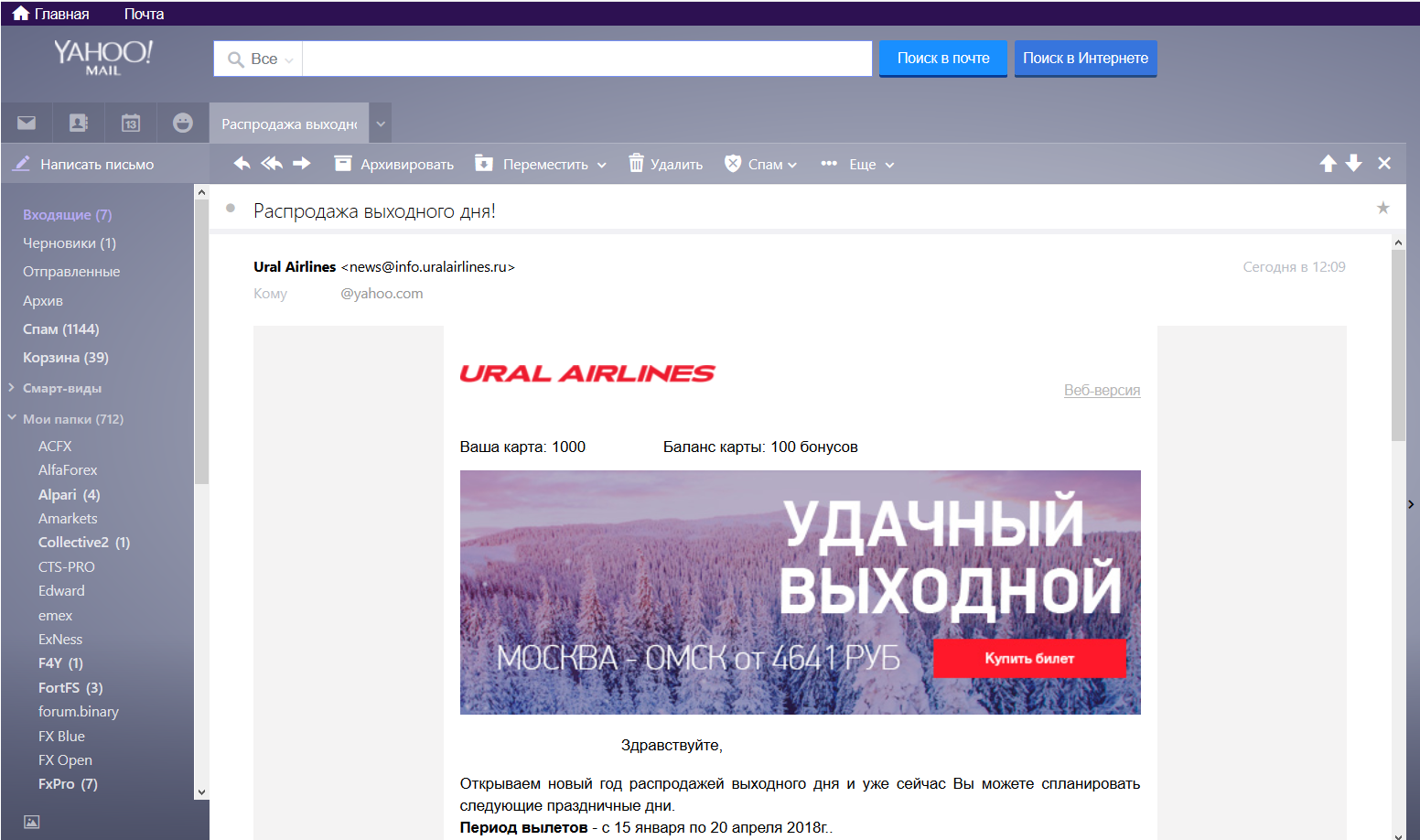The image size is (1420, 840).
Task: Open the emex folder
Action: coord(55,616)
